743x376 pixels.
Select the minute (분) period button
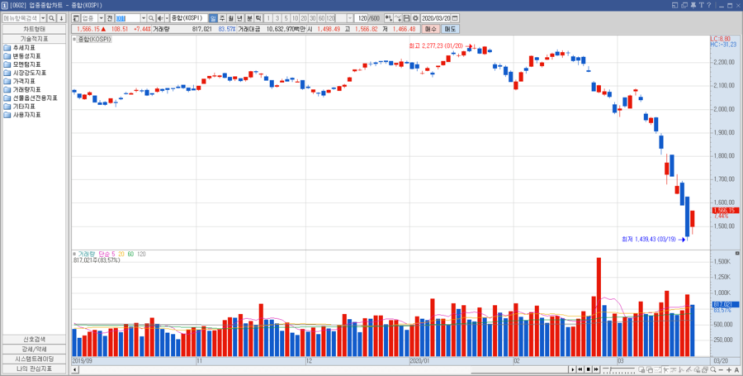click(249, 18)
